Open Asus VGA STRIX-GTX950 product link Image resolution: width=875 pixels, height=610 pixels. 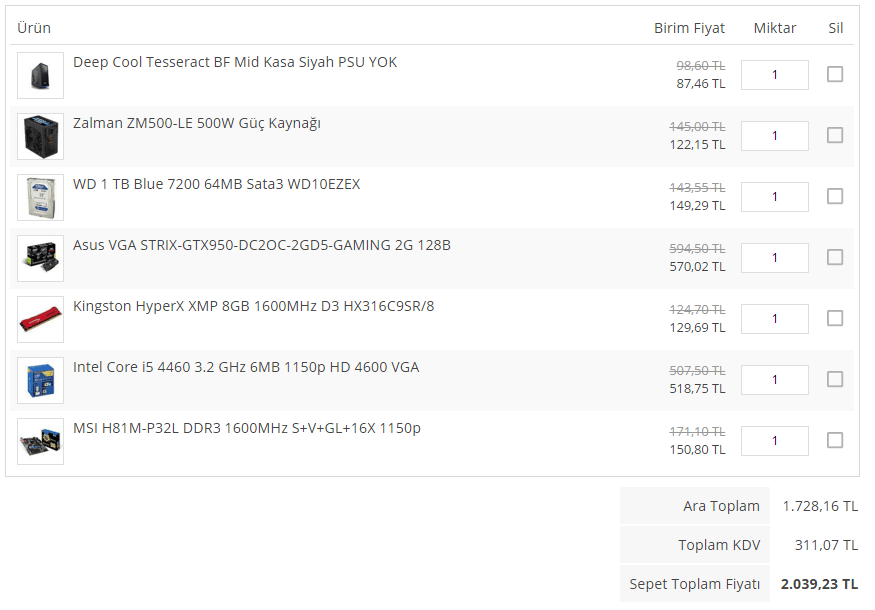262,245
